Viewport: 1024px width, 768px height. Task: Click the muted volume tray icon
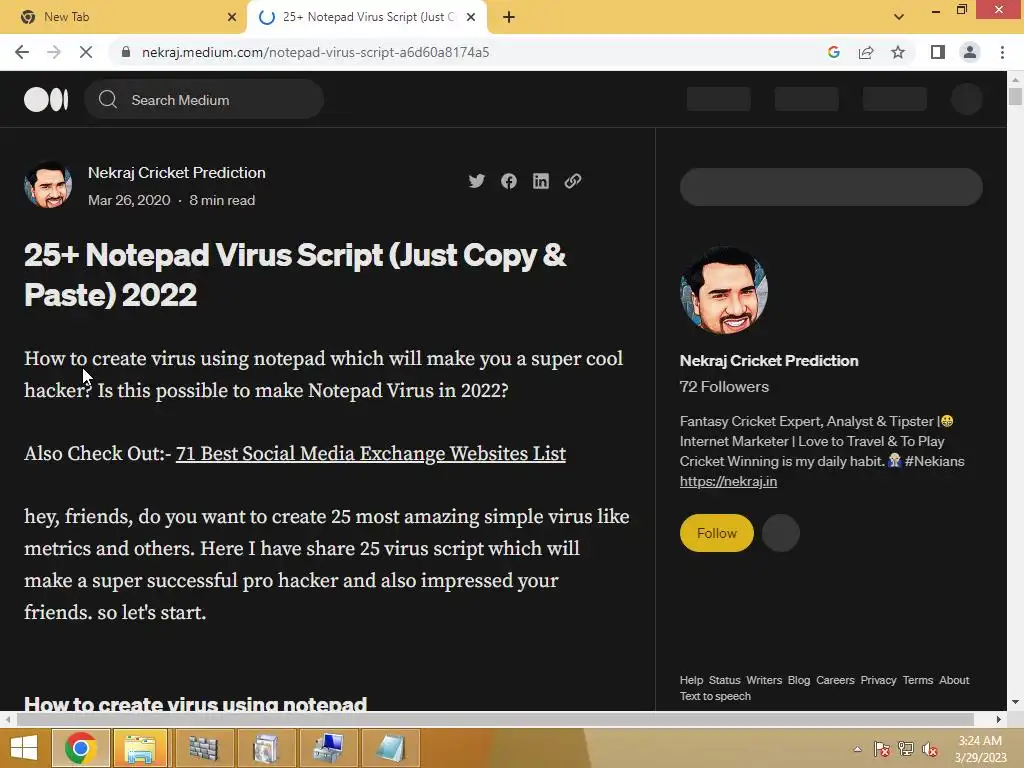tap(929, 749)
